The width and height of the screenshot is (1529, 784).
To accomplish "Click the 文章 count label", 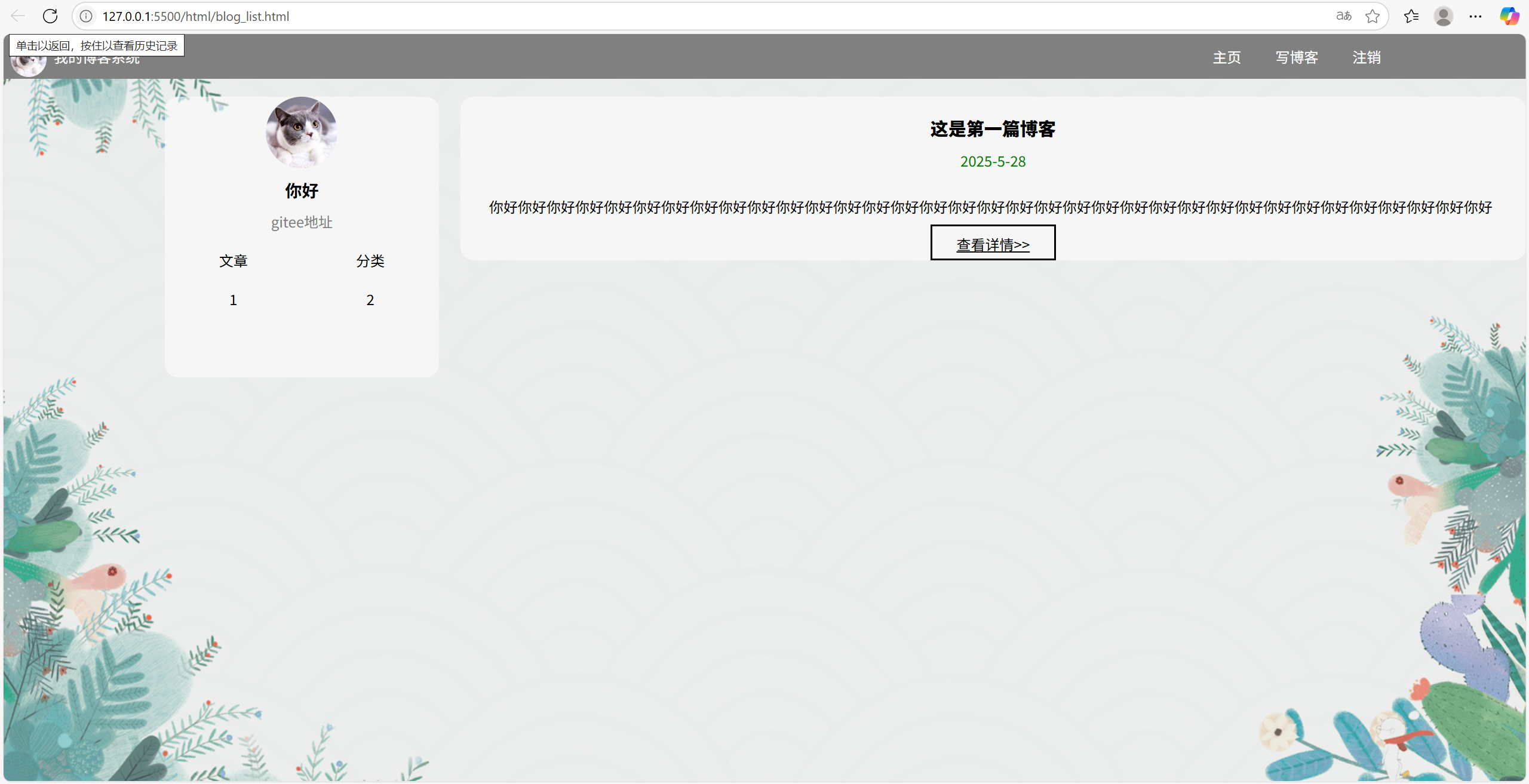I will (x=233, y=261).
